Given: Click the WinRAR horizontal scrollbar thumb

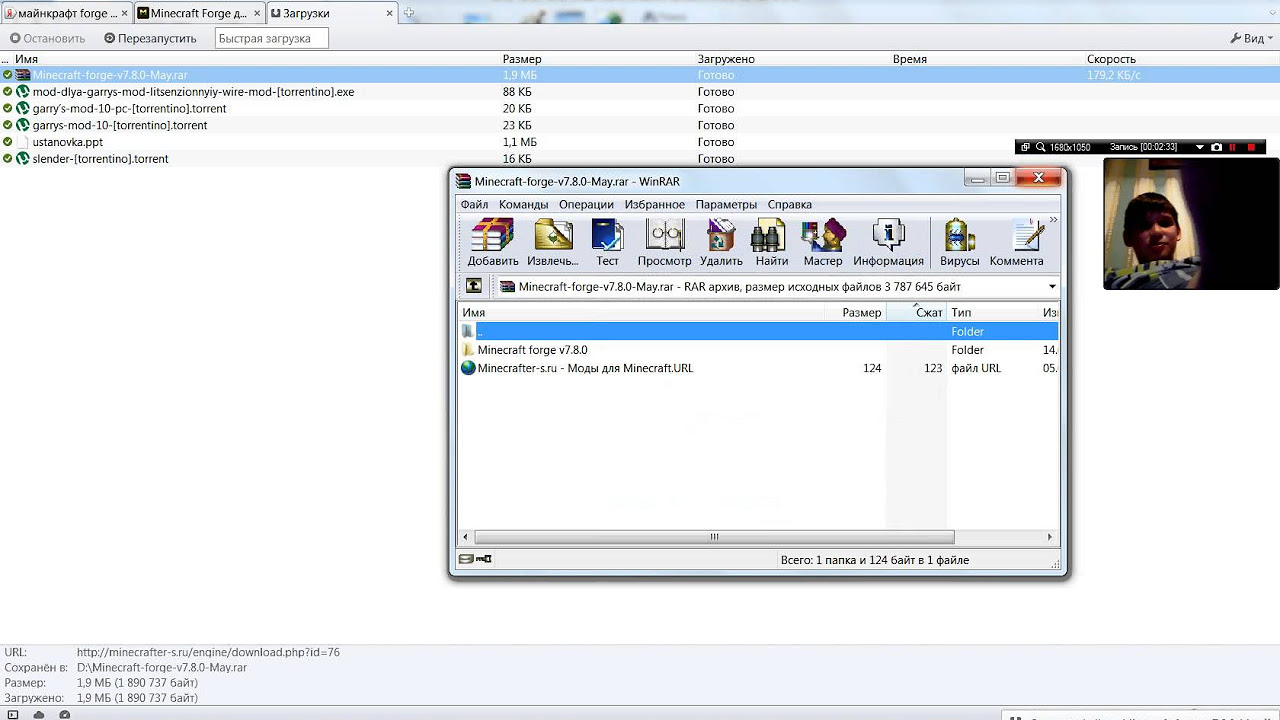Looking at the screenshot, I should [x=714, y=537].
